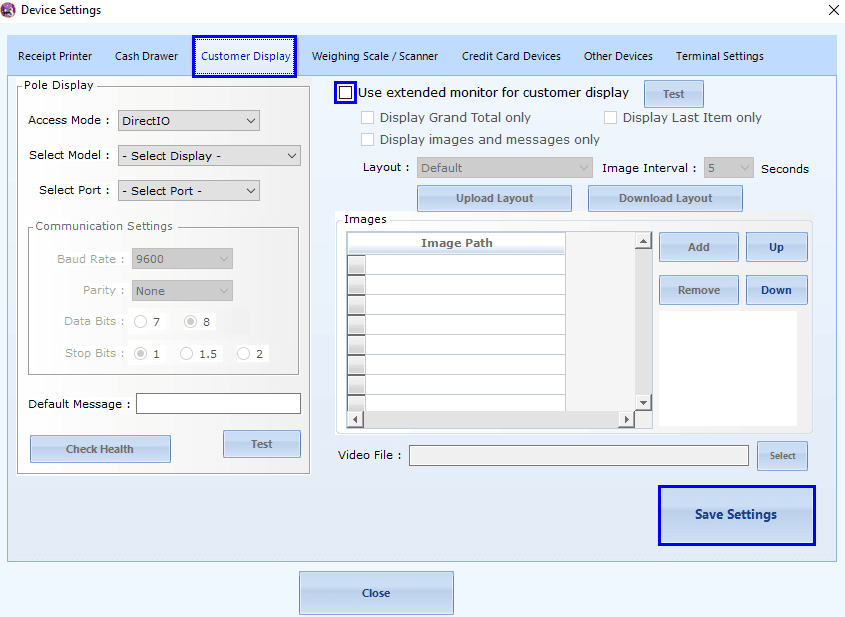845x617 pixels.
Task: Click the Device Settings app icon in title bar
Action: pos(8,10)
